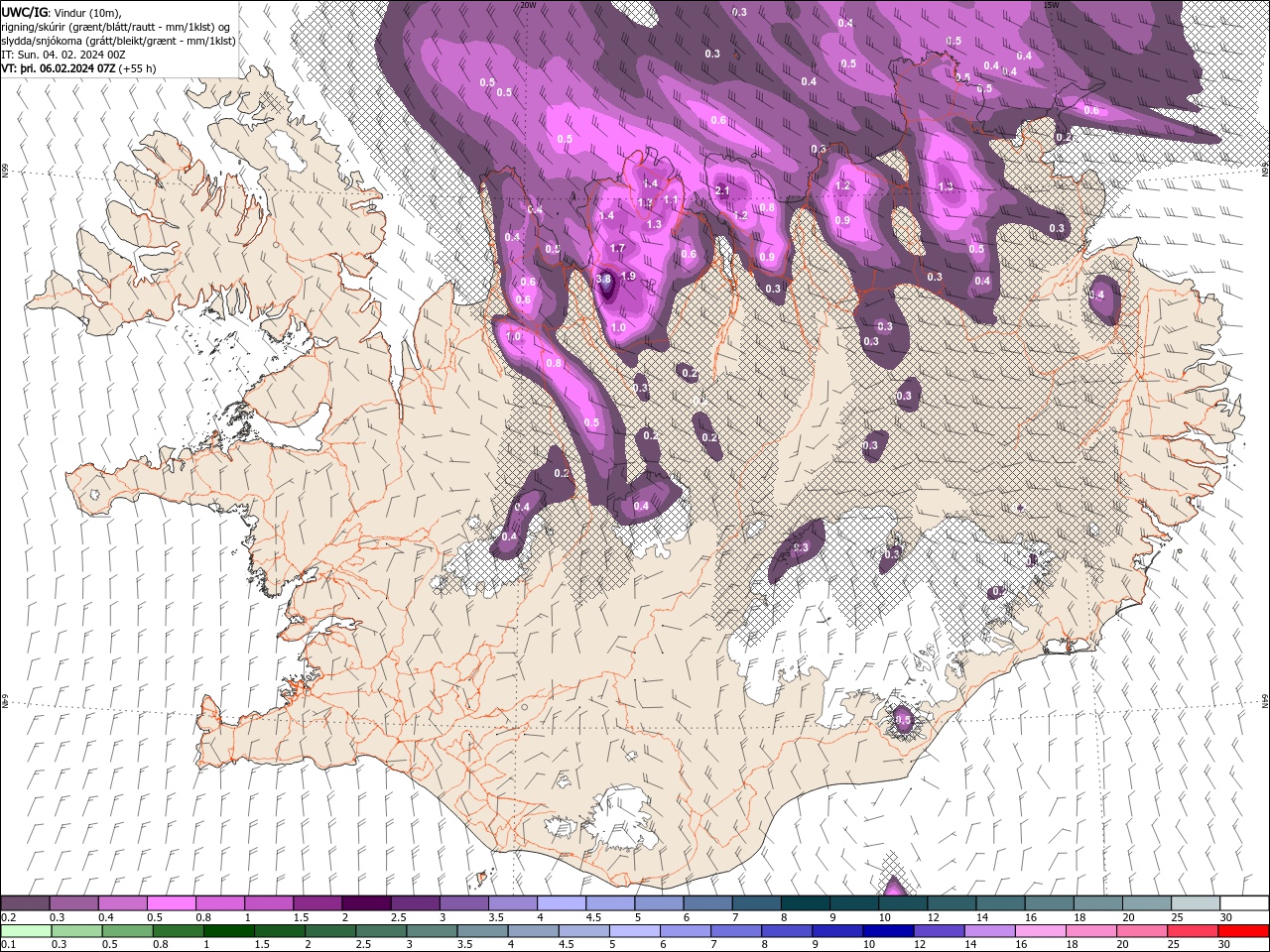Screen dimensions: 1270x952
Task: Click the 2.1 precipitation value on the map
Action: (722, 190)
